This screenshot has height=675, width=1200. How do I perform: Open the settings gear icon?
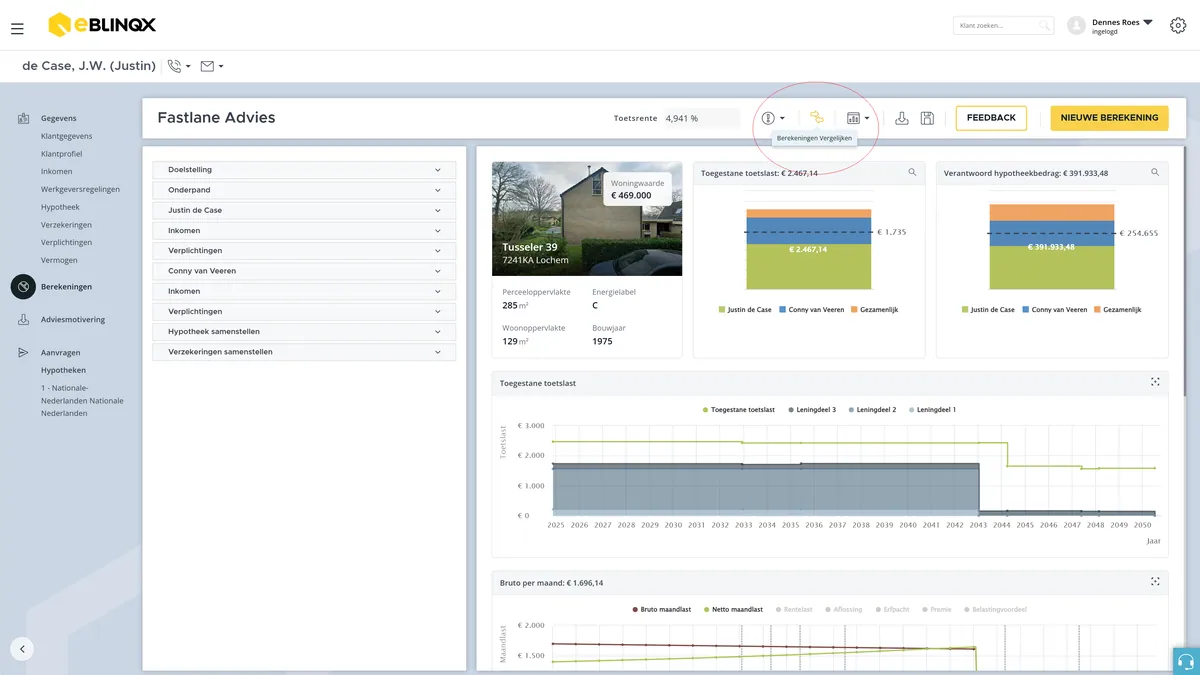[1178, 26]
